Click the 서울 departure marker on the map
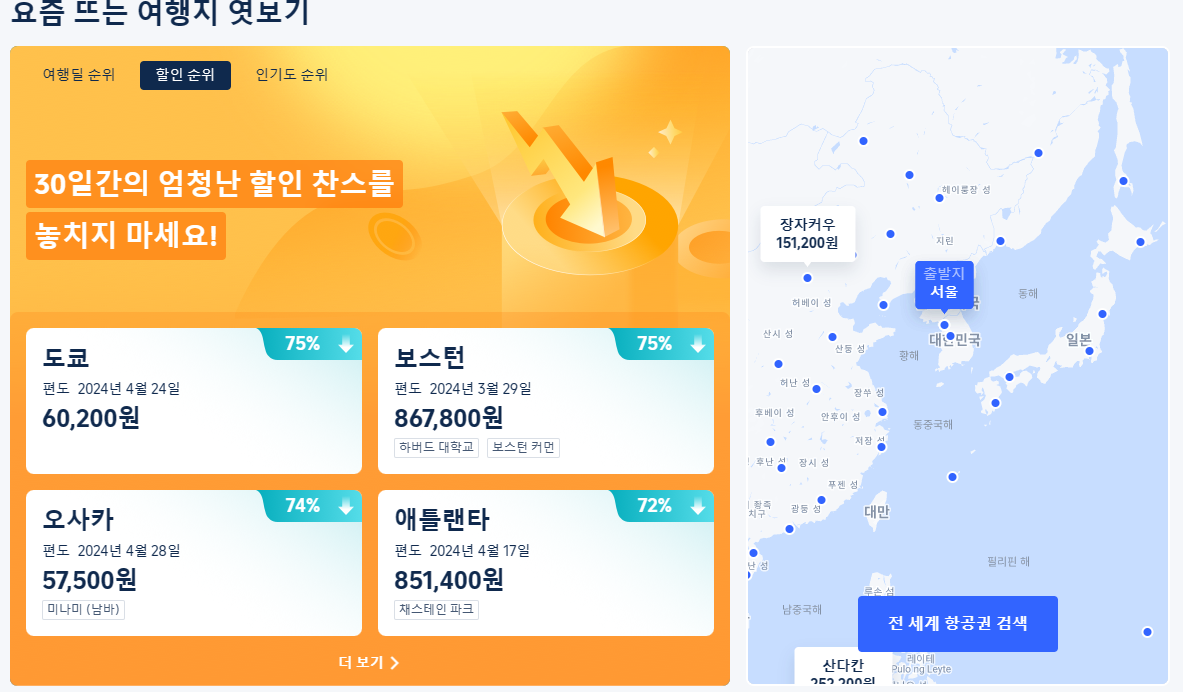The image size is (1183, 692). click(943, 285)
